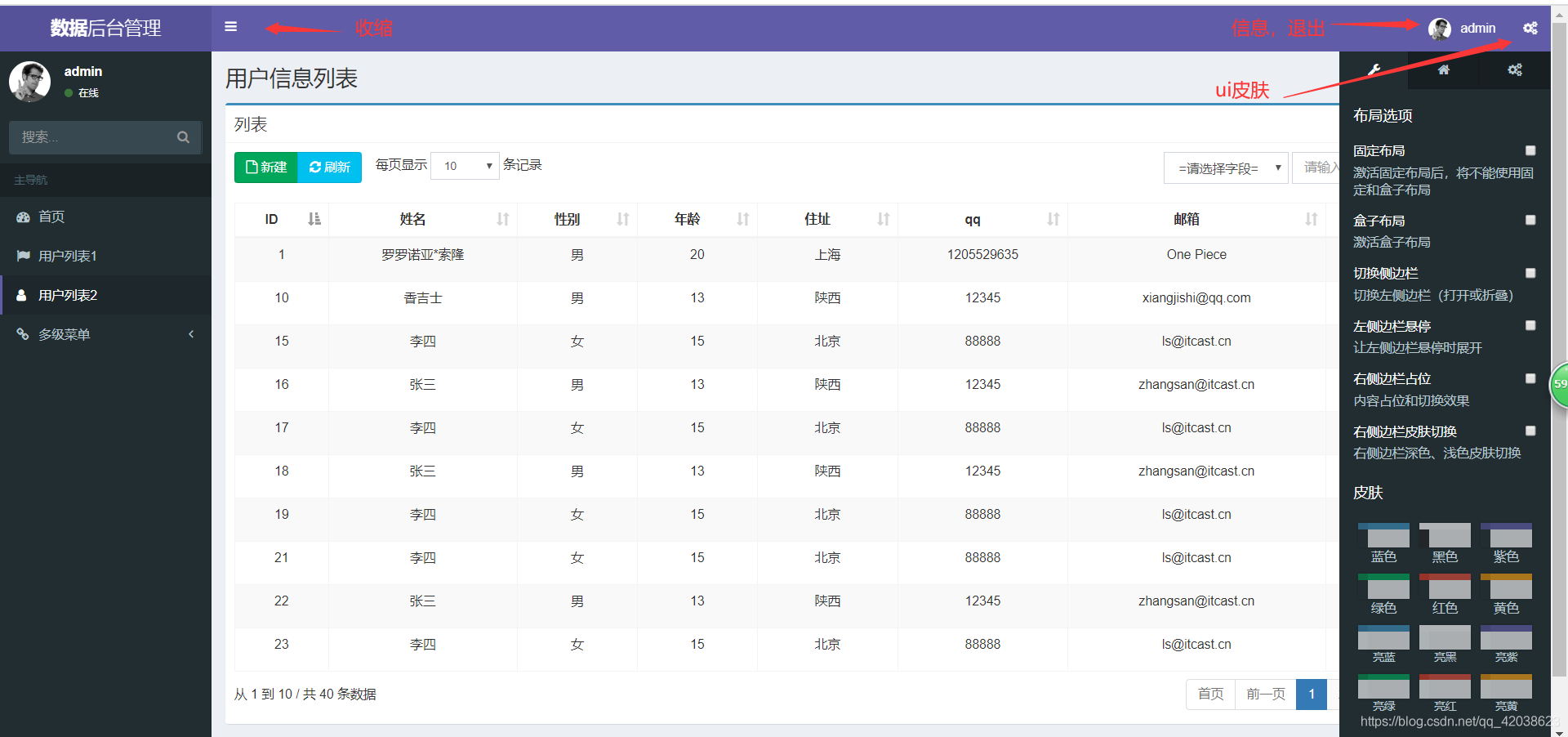Sort table by 住址 column icon

click(884, 219)
